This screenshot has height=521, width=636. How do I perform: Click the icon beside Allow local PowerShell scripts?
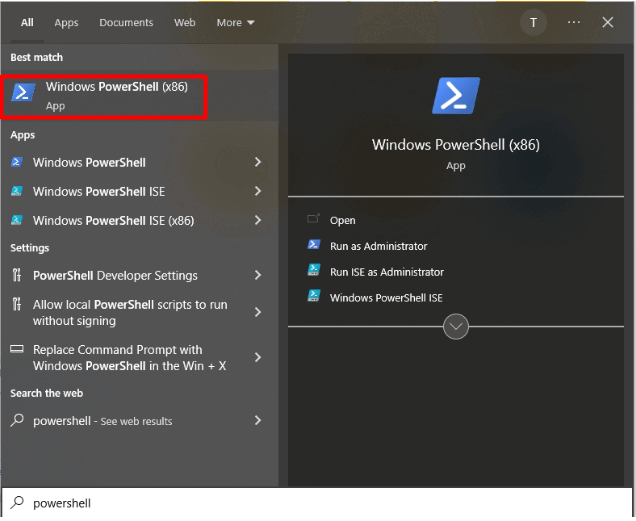pyautogui.click(x=17, y=304)
